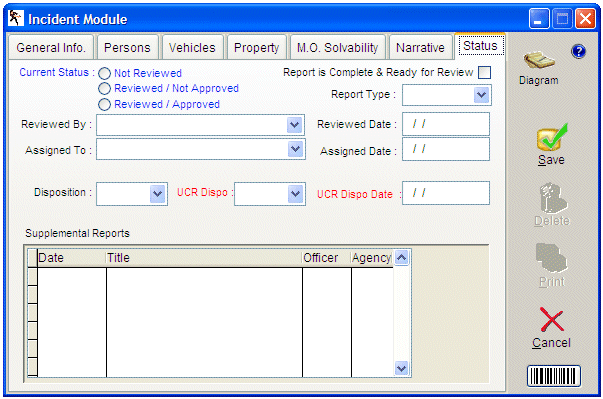Expand the Assigned To dropdown
The width and height of the screenshot is (603, 399).
point(295,149)
